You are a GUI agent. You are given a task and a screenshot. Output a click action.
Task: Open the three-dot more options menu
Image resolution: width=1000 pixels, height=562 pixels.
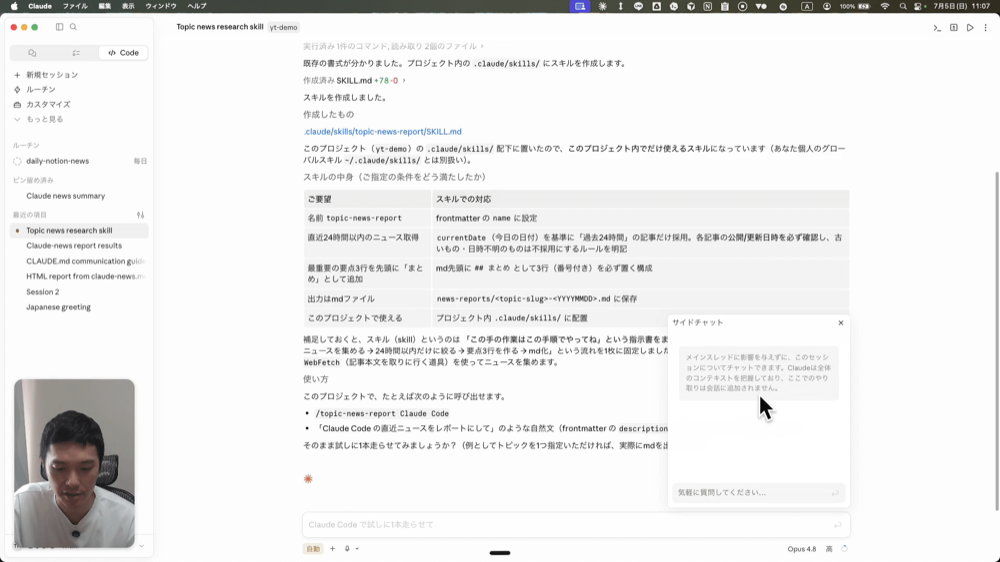point(985,27)
